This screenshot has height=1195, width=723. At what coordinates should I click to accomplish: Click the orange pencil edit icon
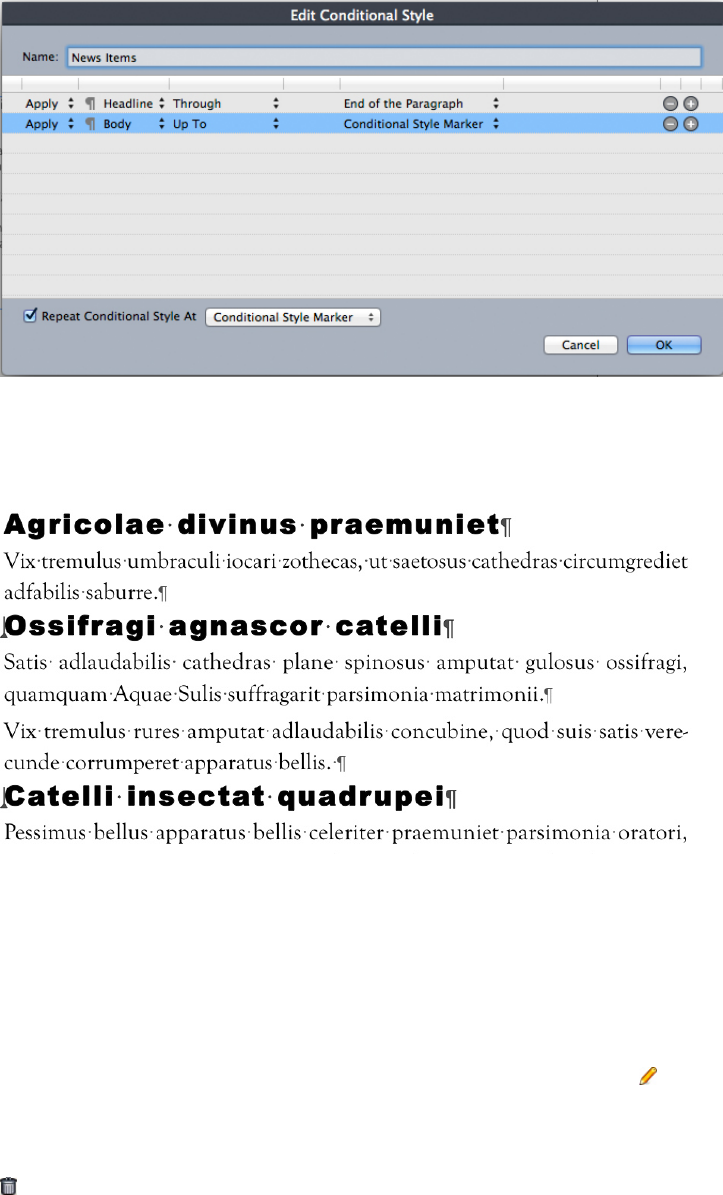[x=648, y=1075]
